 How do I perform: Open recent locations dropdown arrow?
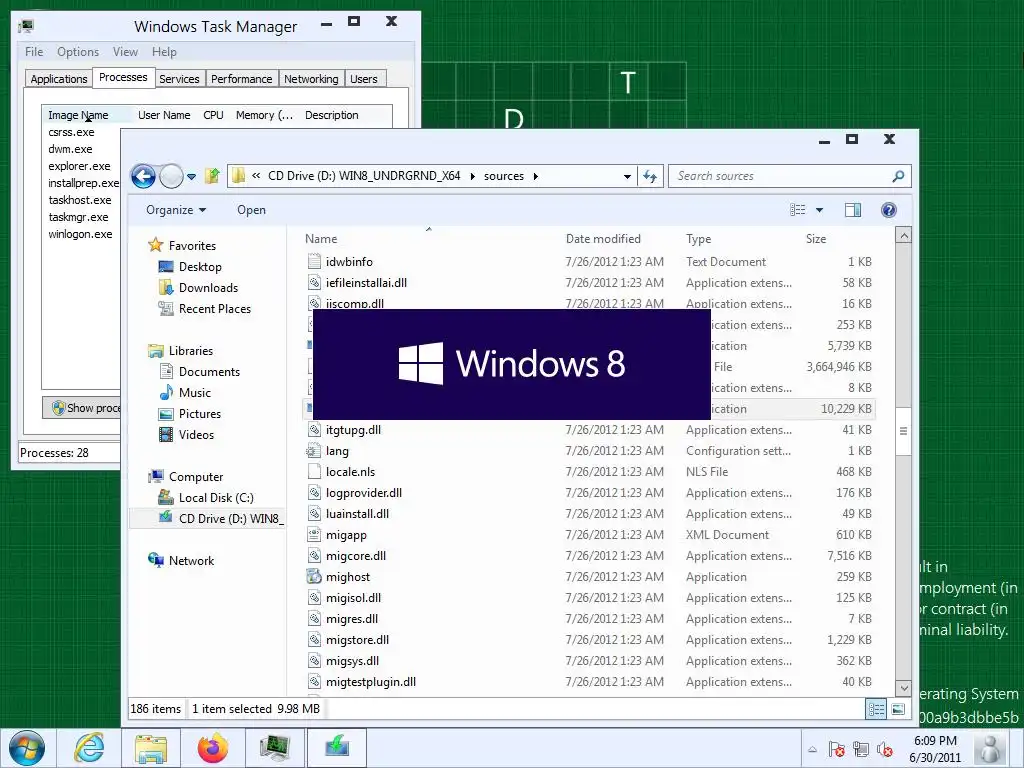coord(191,177)
